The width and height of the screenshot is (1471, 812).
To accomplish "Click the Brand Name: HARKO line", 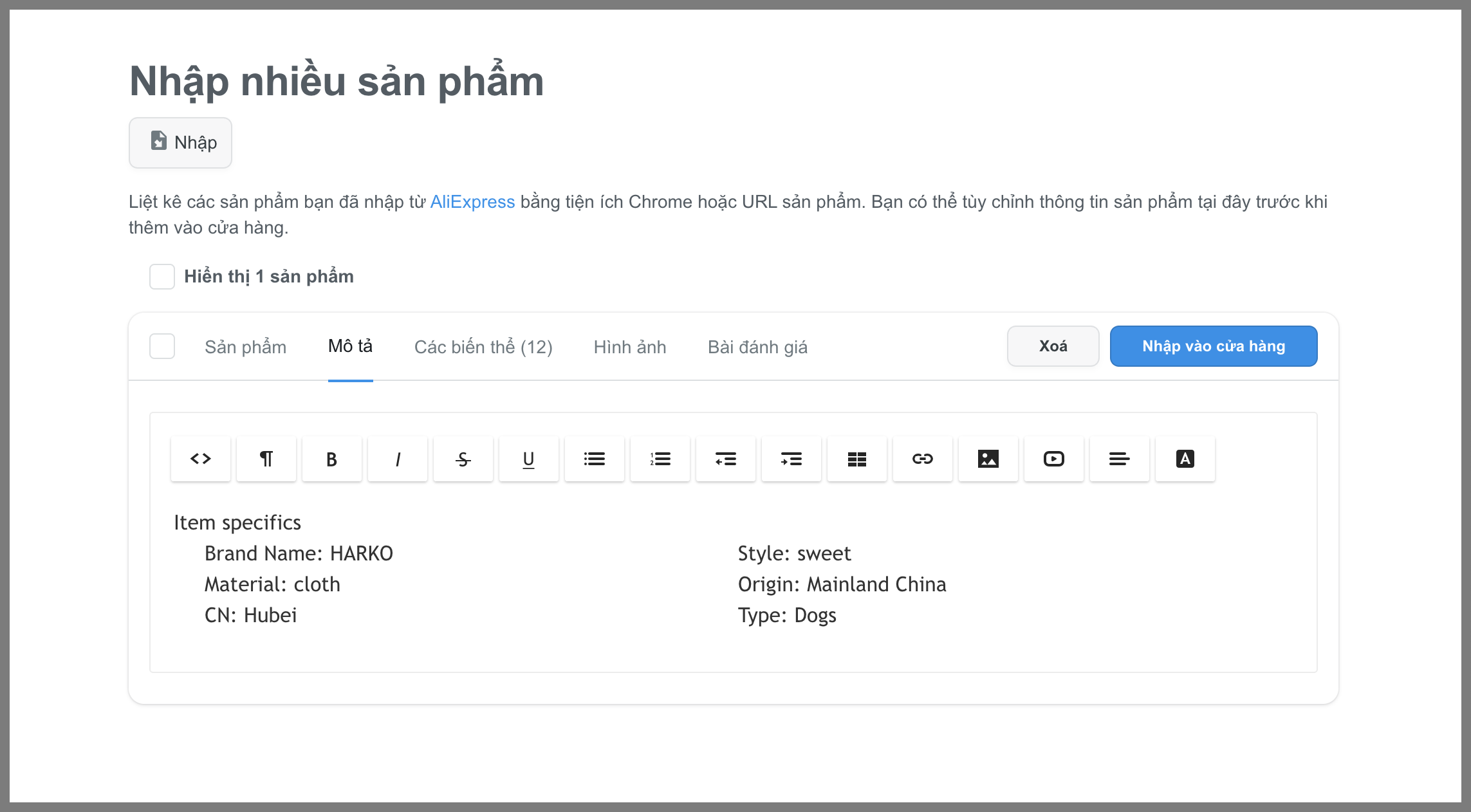I will [299, 553].
